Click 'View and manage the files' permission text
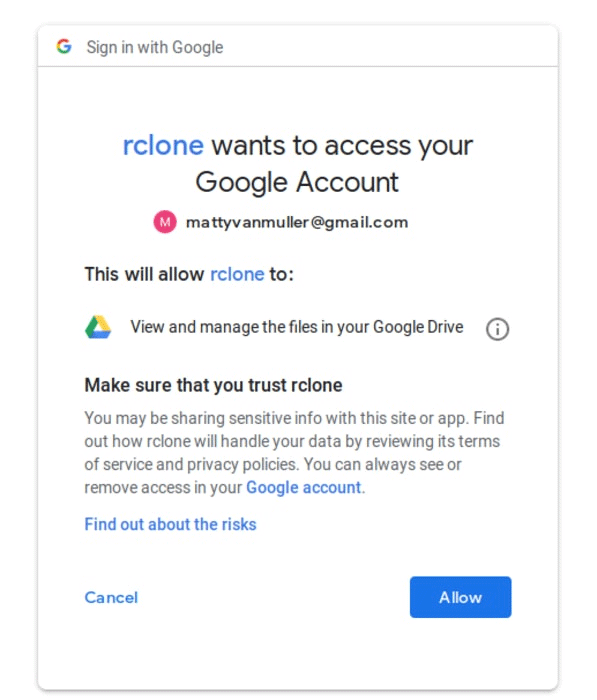Viewport: 597px width, 700px height. point(296,327)
